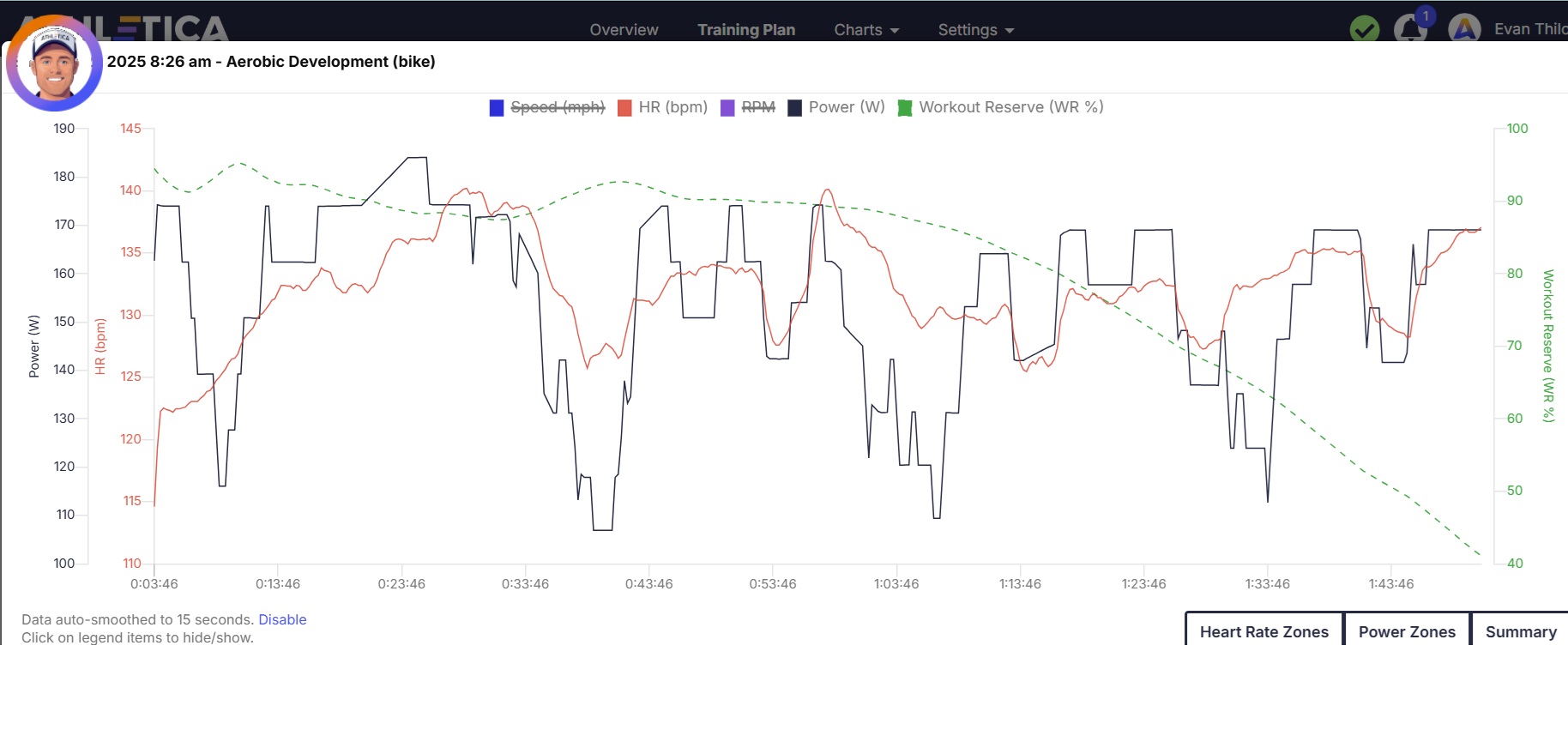Screen dimensions: 1568x754
Task: Hide the HR (bpm) chart line
Action: coord(672,107)
